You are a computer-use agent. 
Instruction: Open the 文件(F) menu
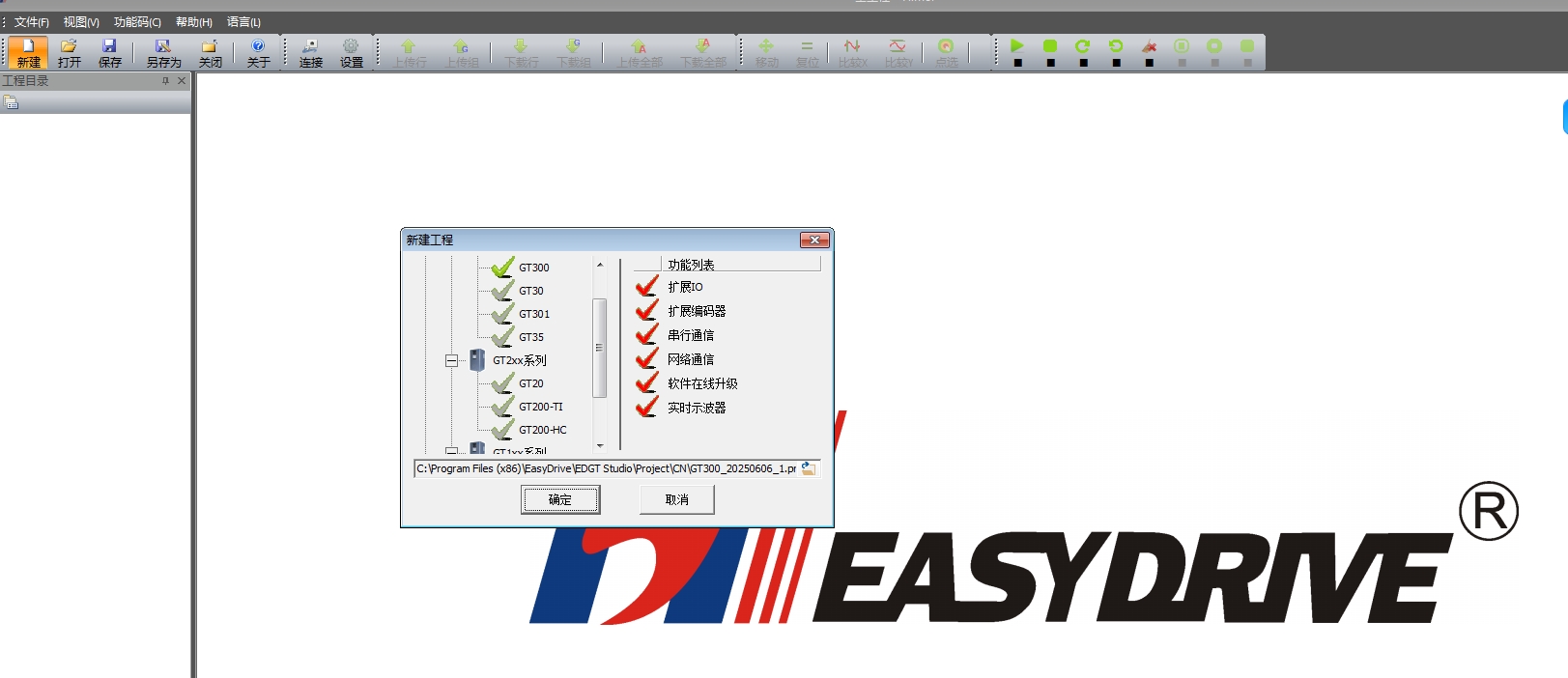point(31,22)
